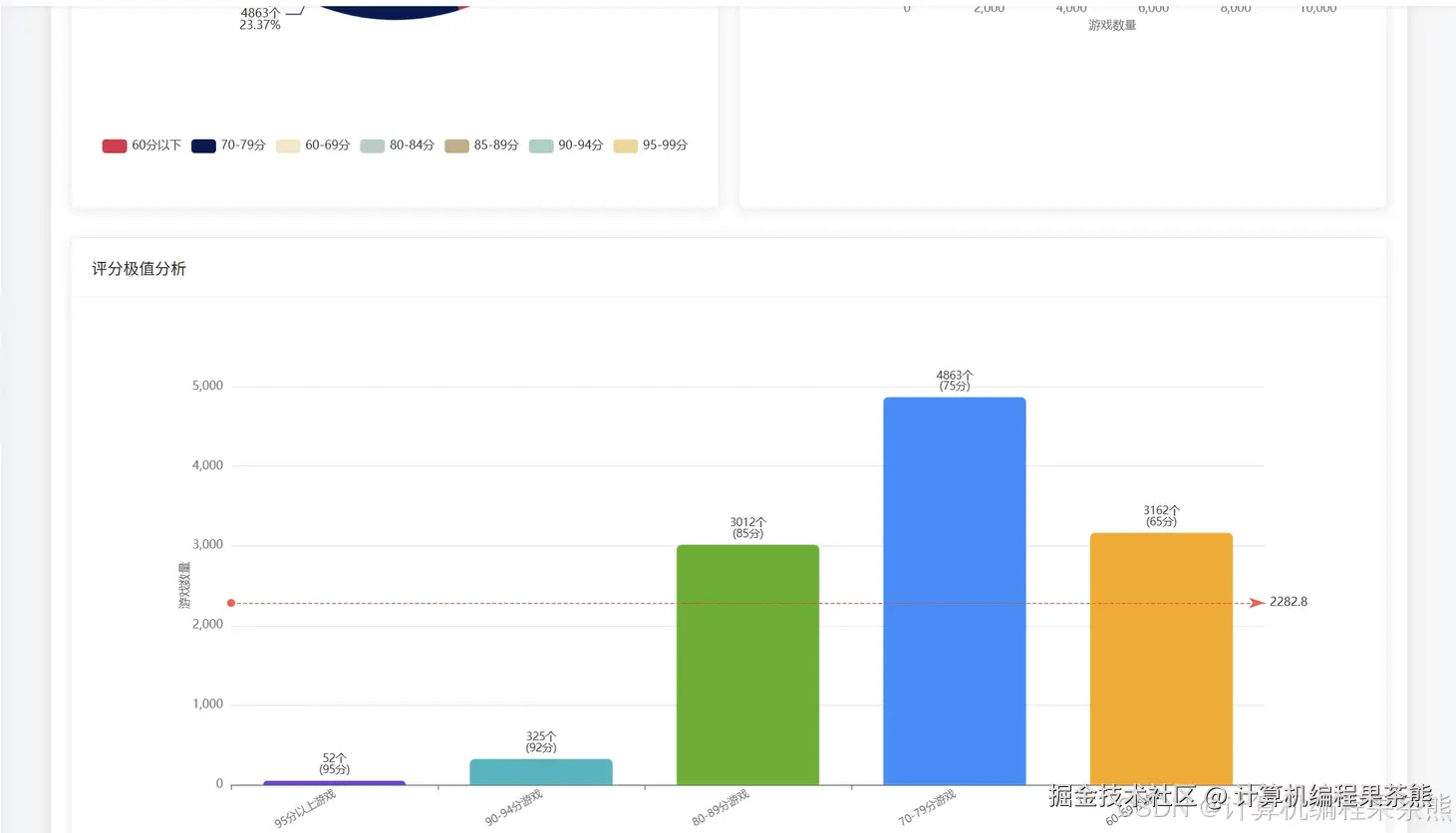Toggle the 95-99分 legend item
Viewport: 1456px width, 833px height.
pyautogui.click(x=651, y=145)
